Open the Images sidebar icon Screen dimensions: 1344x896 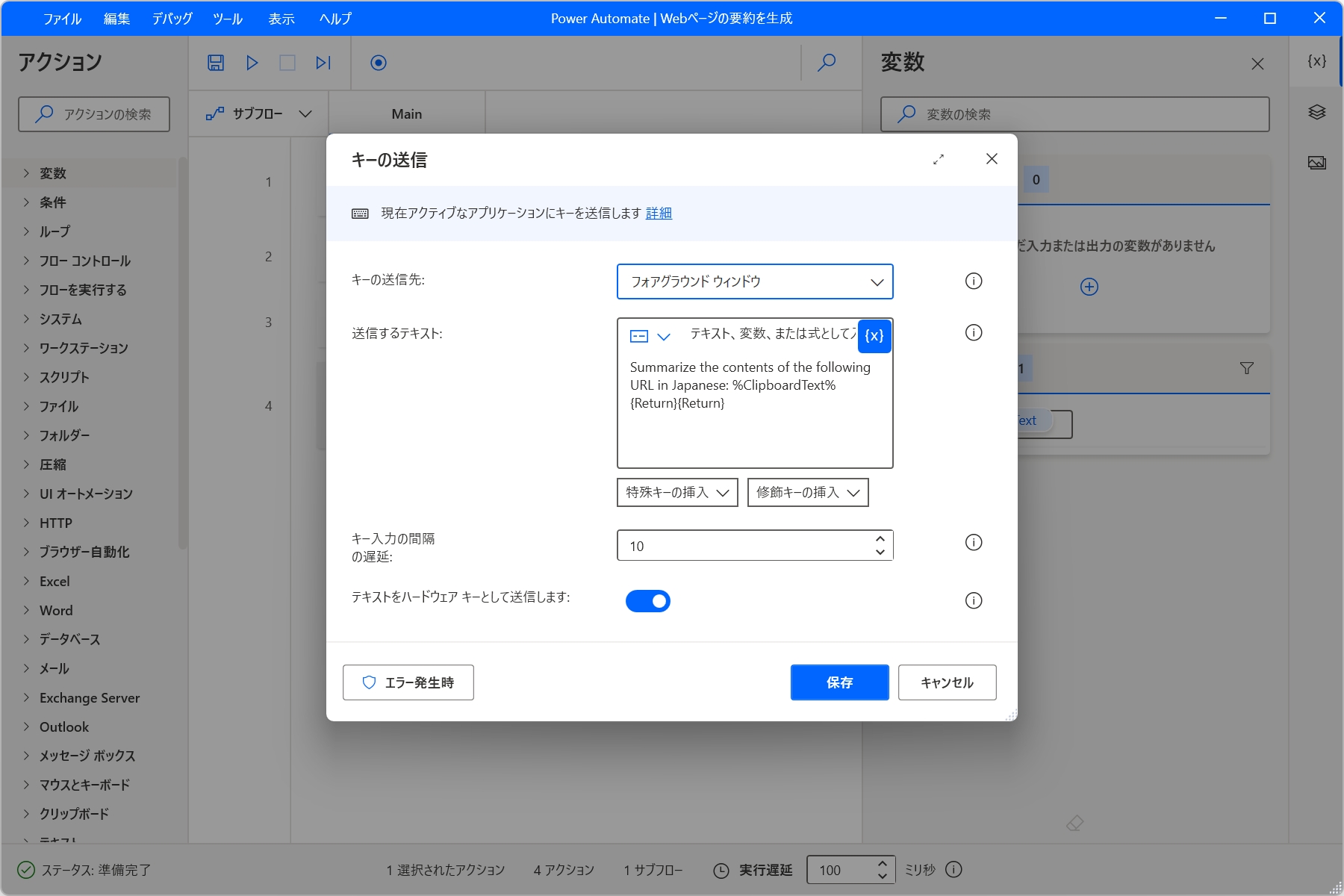[x=1317, y=163]
